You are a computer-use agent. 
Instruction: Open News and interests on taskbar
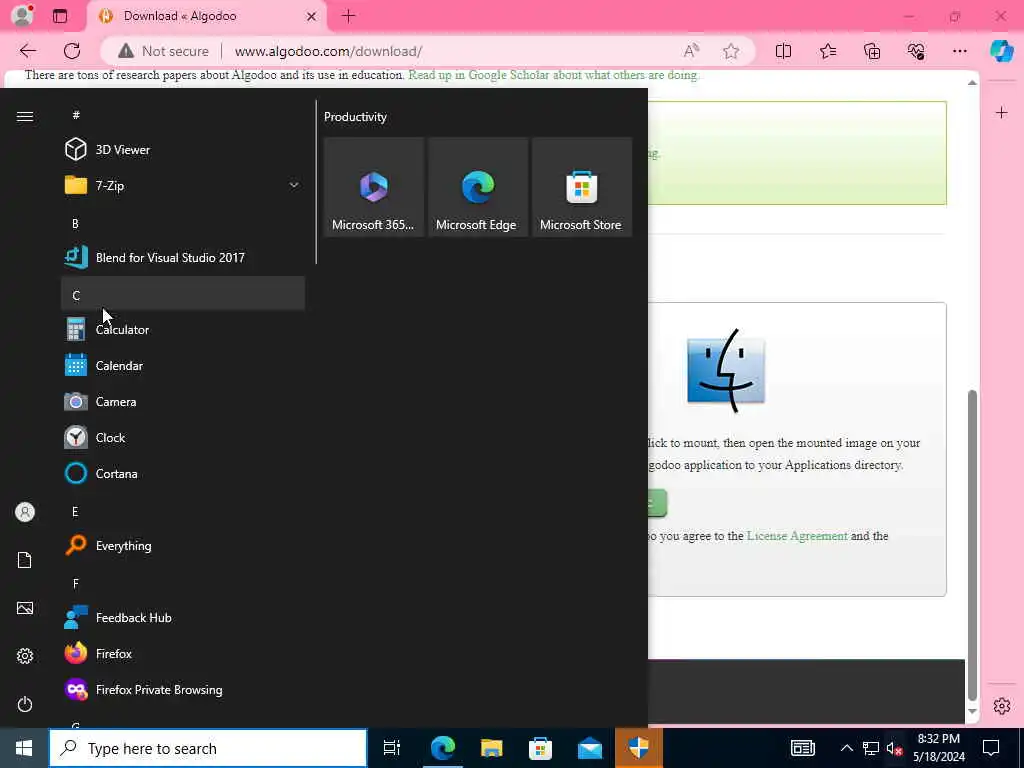[x=803, y=748]
